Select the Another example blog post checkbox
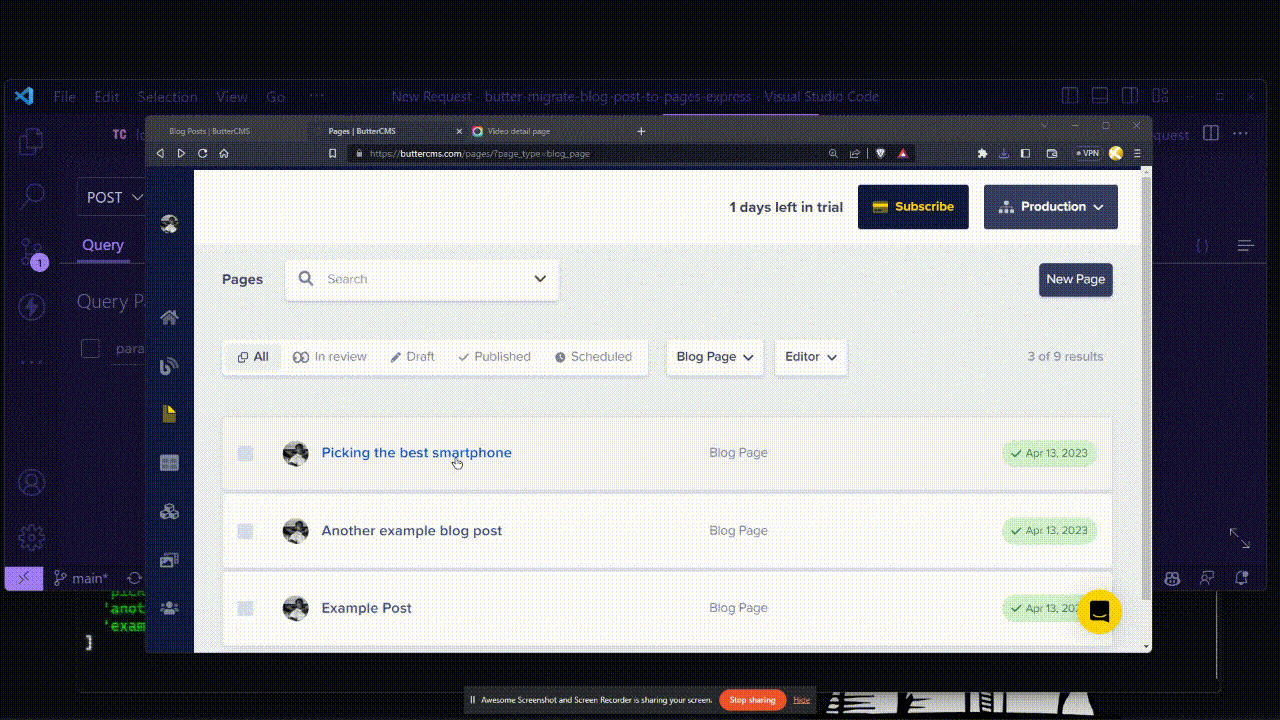 (x=245, y=531)
